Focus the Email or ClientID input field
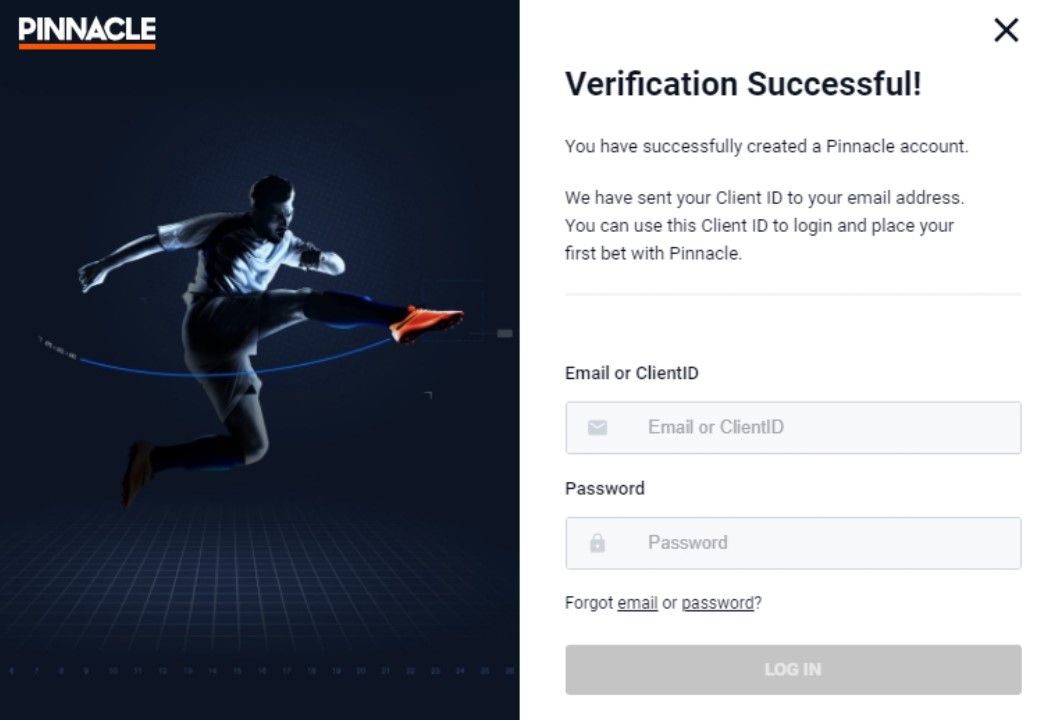Viewport: 1038px width, 721px height. 820,428
